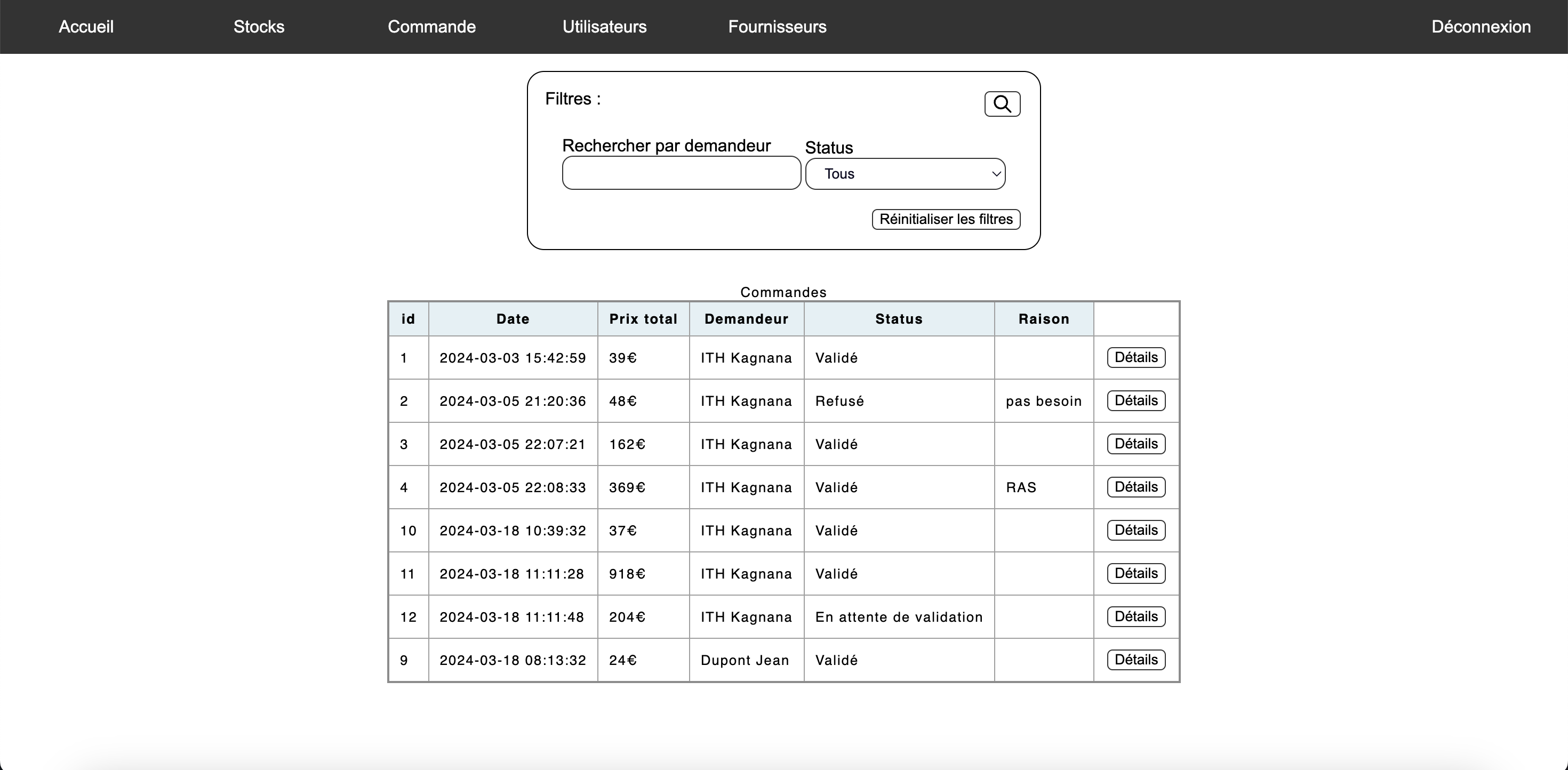Open Détails for Dupont Jean's order 9
Image resolution: width=1568 pixels, height=770 pixels.
coord(1135,659)
